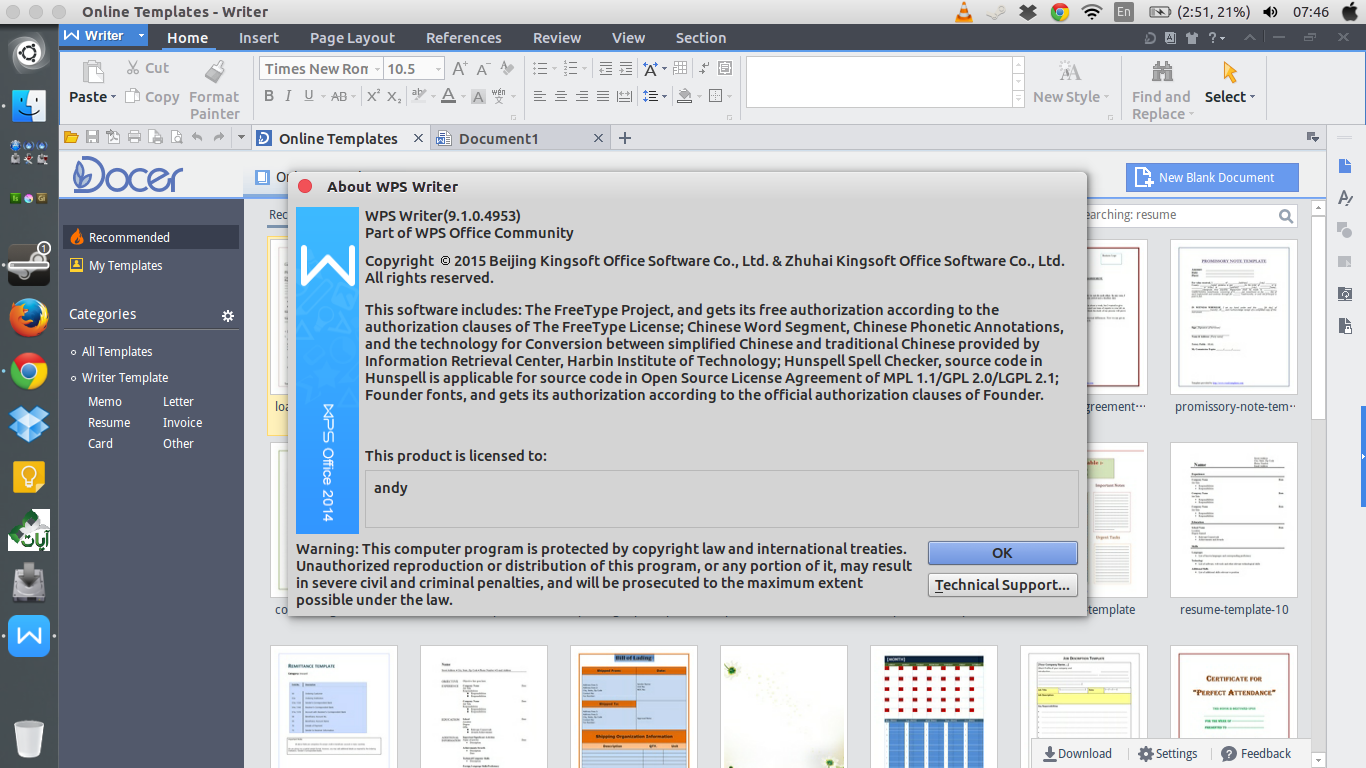Pick text highlight color
The image size is (1366, 768).
coord(419,96)
